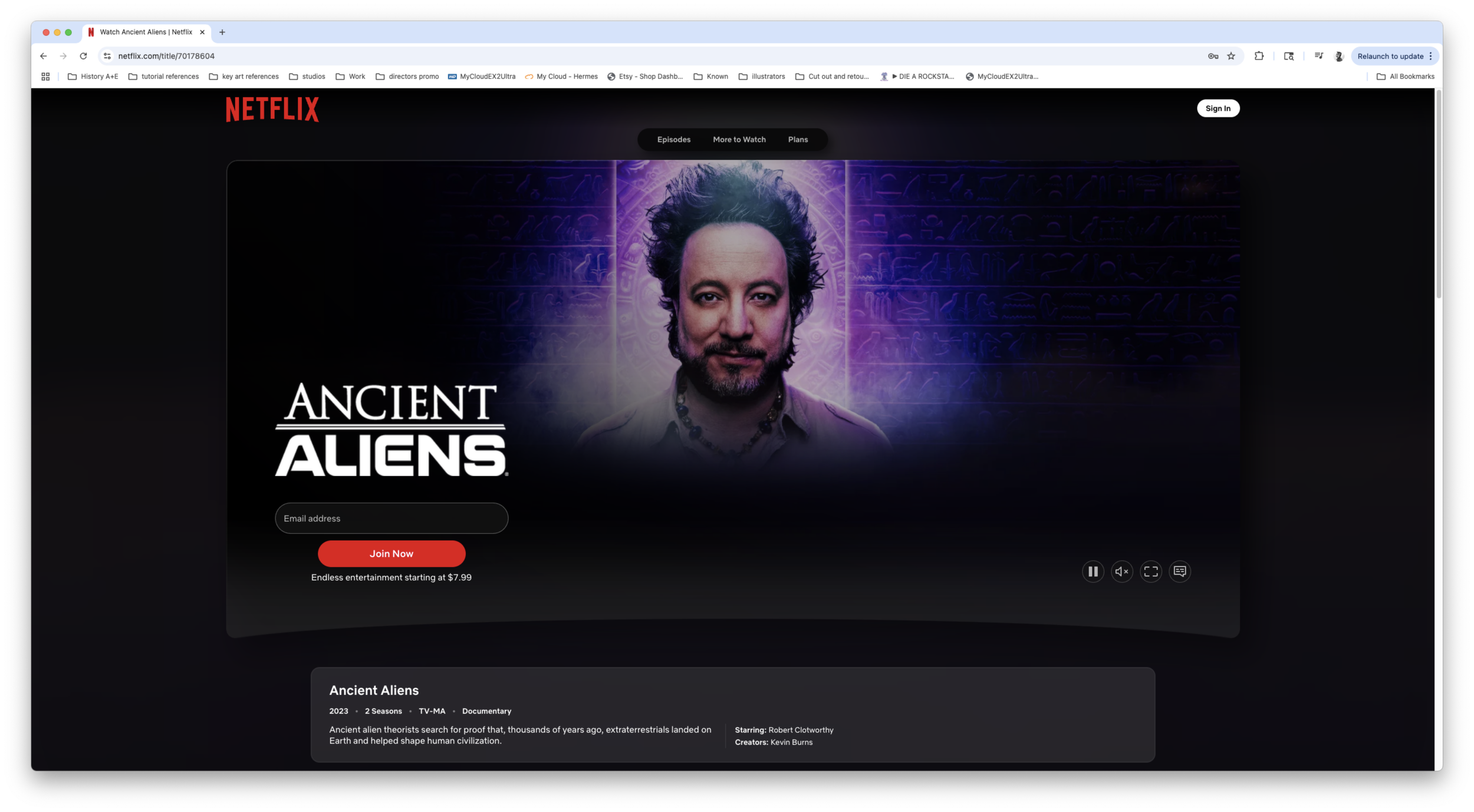
Task: Open the media controls icon in toolbar
Action: click(x=1318, y=56)
